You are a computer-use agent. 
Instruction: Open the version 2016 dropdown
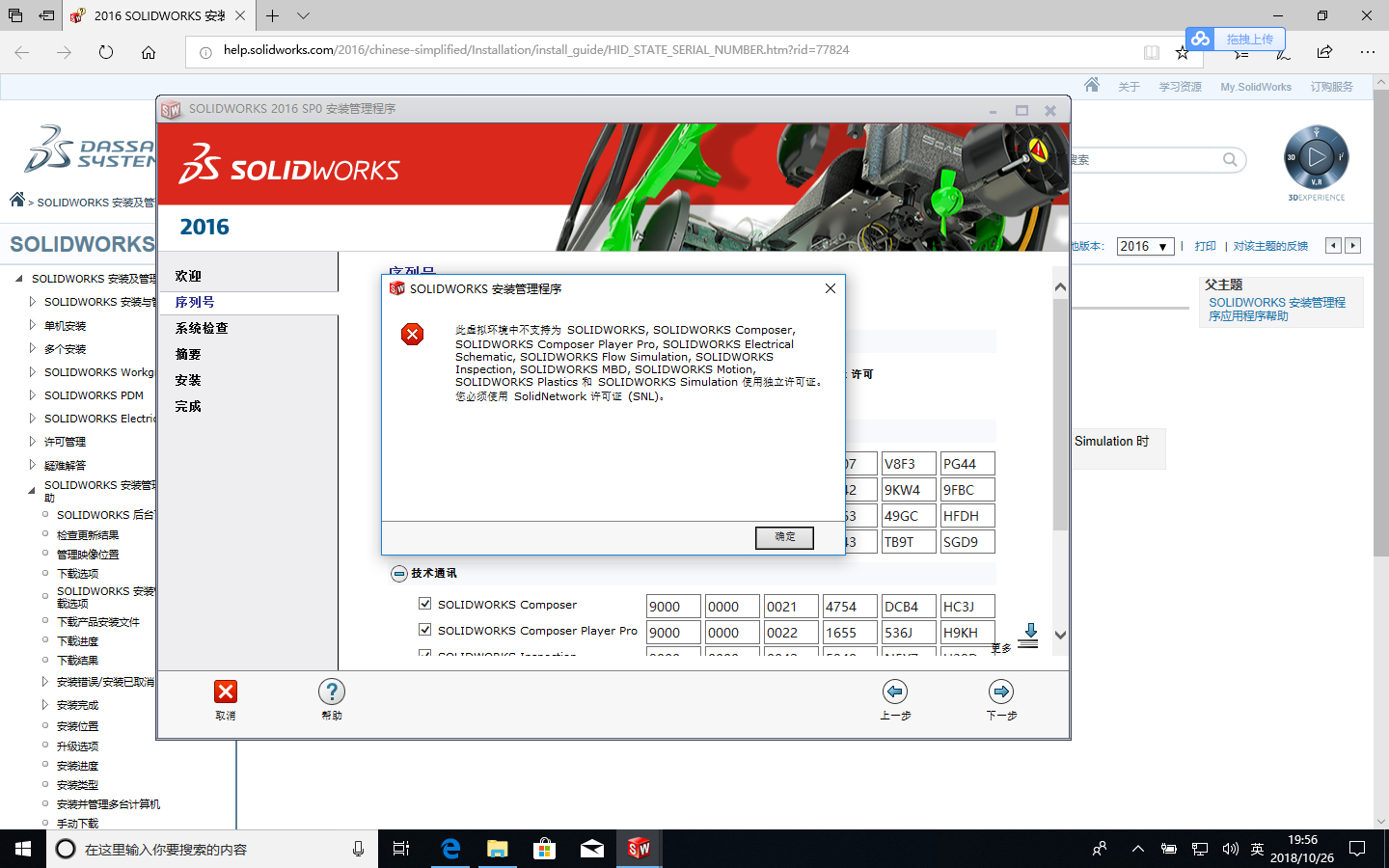coord(1146,246)
